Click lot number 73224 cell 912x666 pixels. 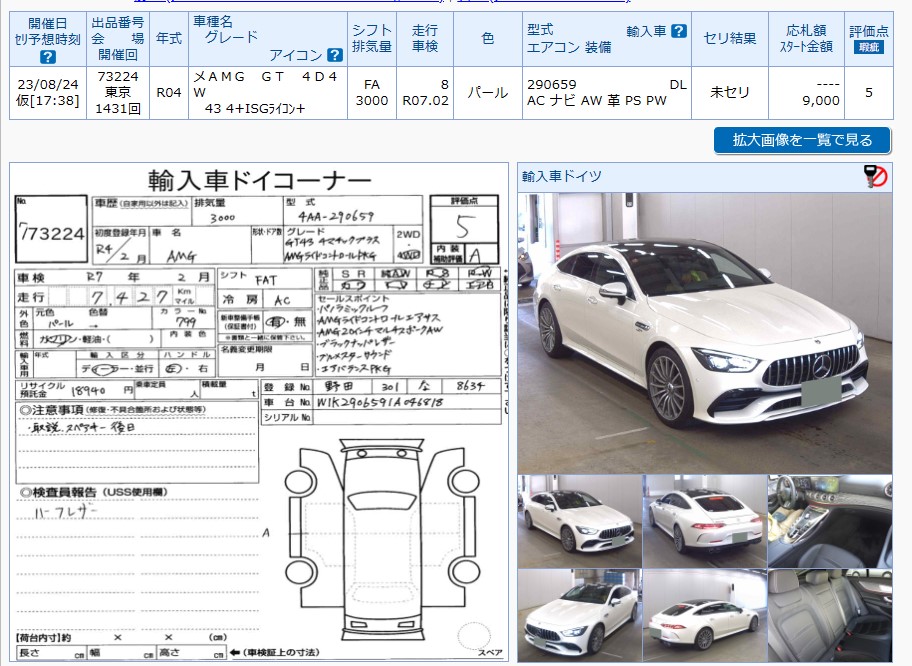click(x=117, y=77)
